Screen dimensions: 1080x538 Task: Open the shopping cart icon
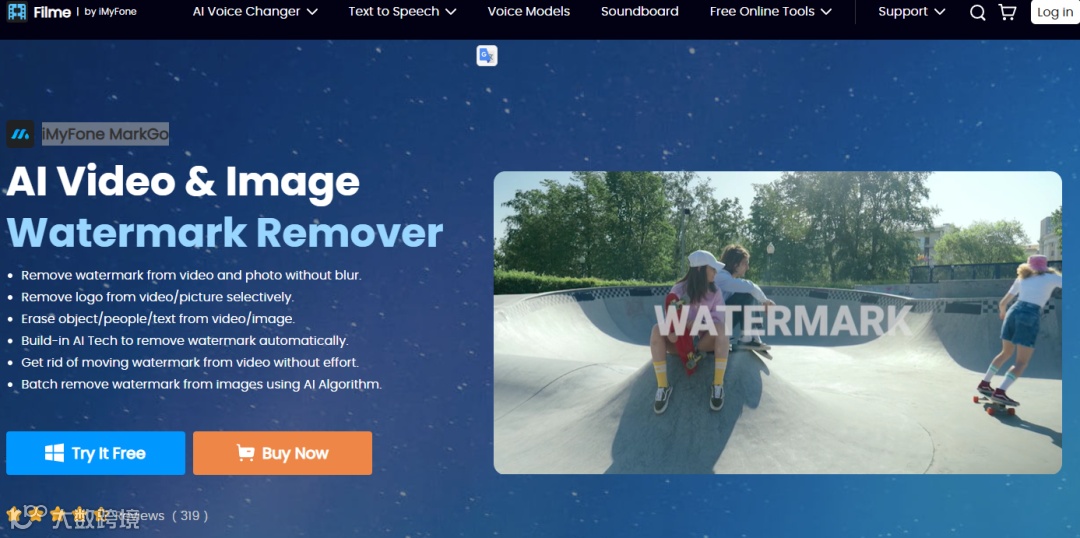click(1007, 12)
